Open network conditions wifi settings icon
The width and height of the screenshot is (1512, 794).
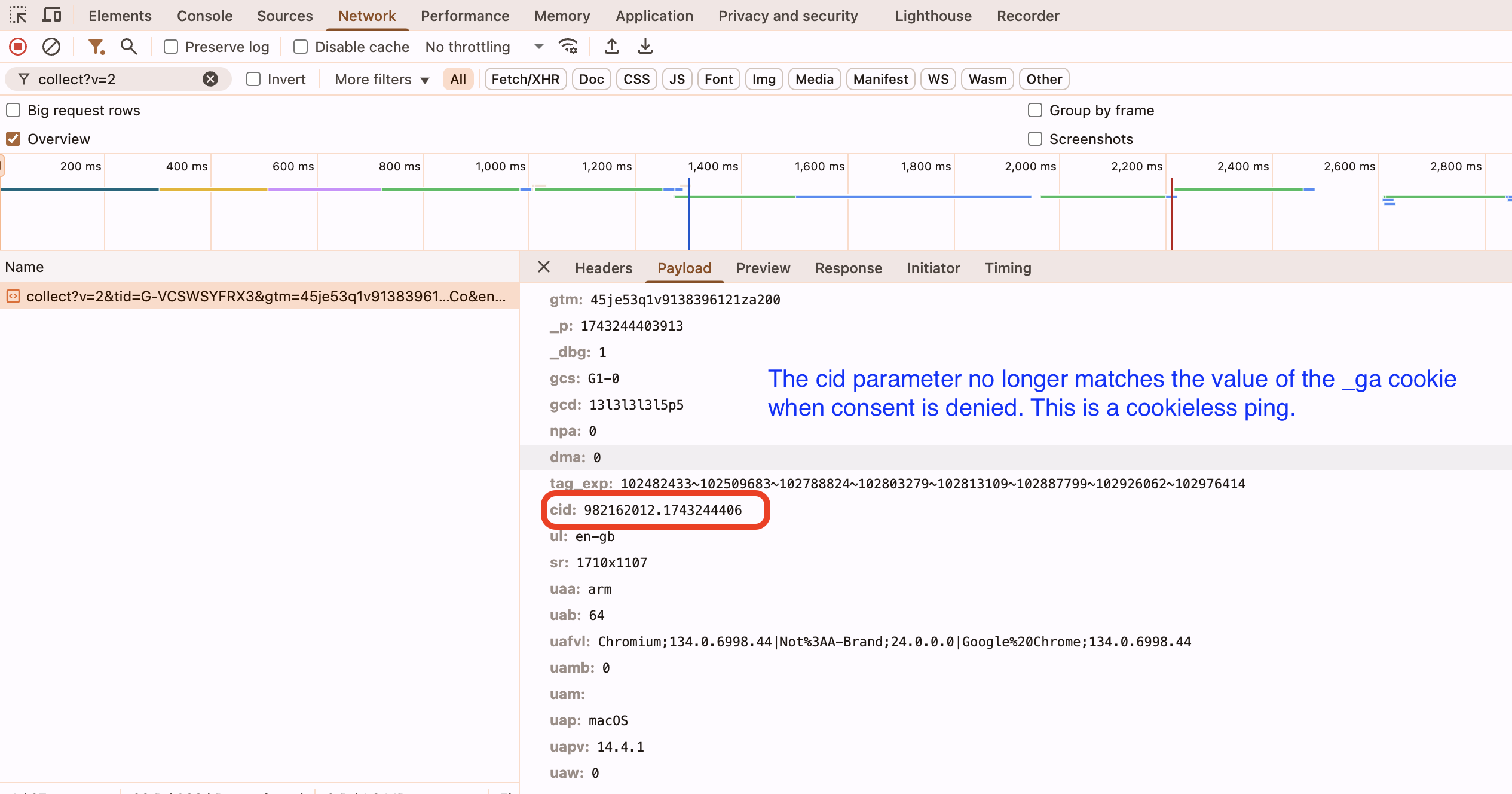568,47
